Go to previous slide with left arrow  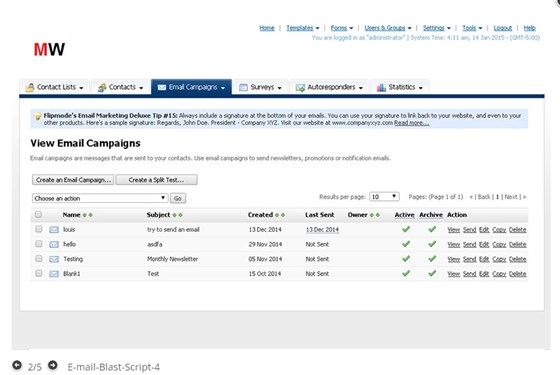17,365
